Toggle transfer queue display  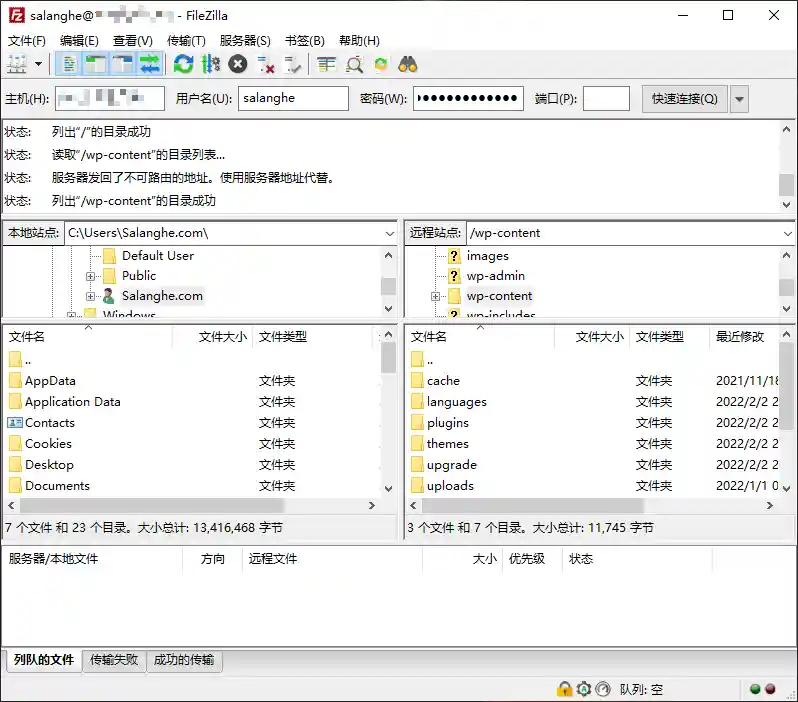150,64
